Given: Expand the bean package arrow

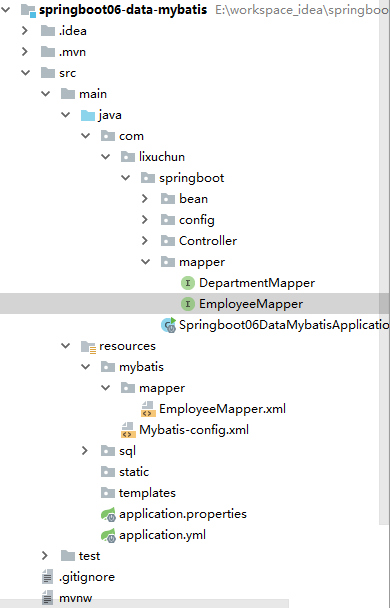Looking at the screenshot, I should (145, 199).
